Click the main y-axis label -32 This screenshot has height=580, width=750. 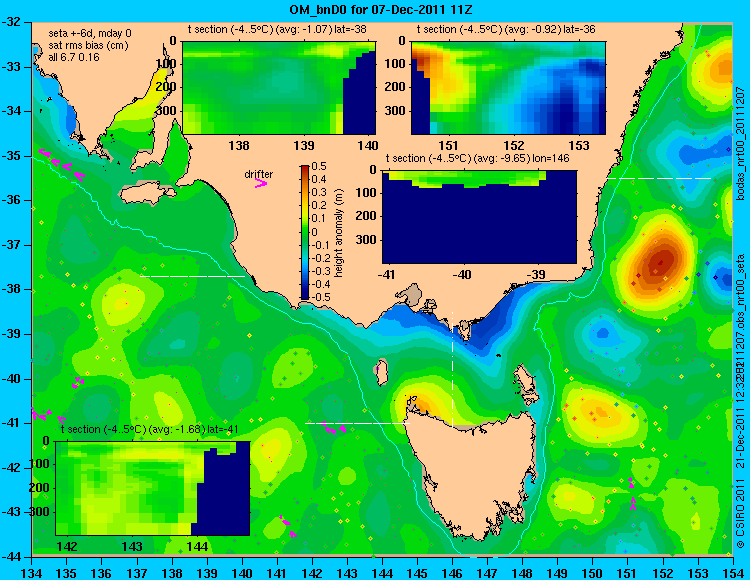tap(13, 22)
